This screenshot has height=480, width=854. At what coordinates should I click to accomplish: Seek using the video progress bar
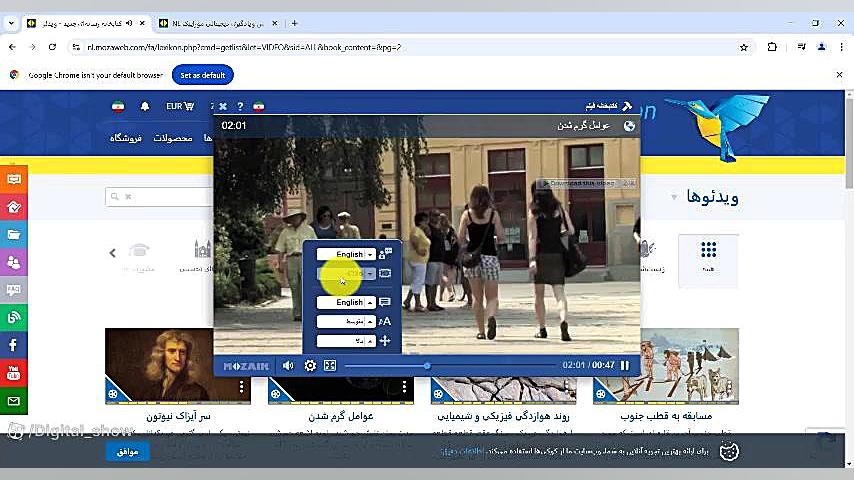pos(450,366)
